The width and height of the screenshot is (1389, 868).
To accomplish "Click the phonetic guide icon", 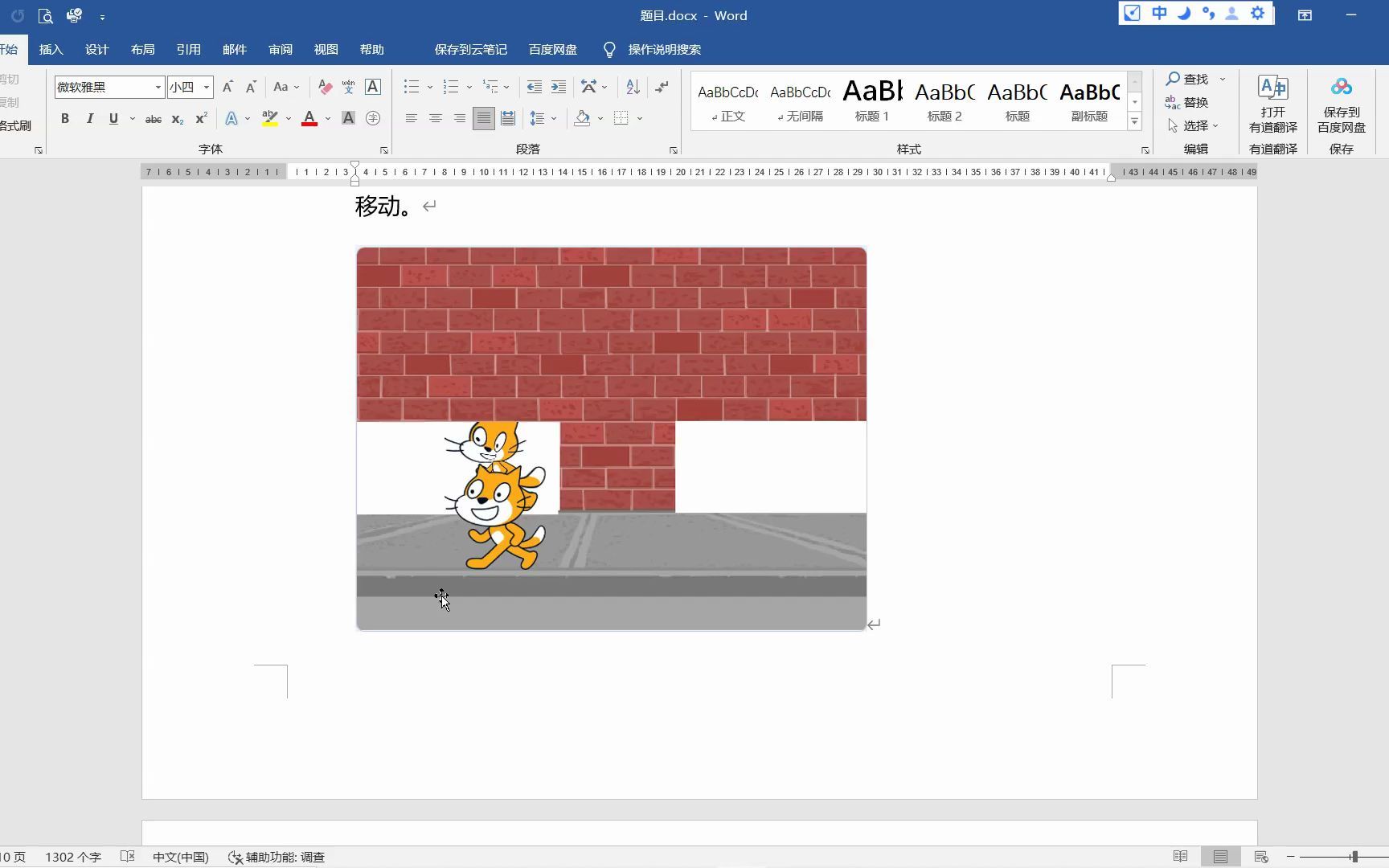I will coord(348,87).
